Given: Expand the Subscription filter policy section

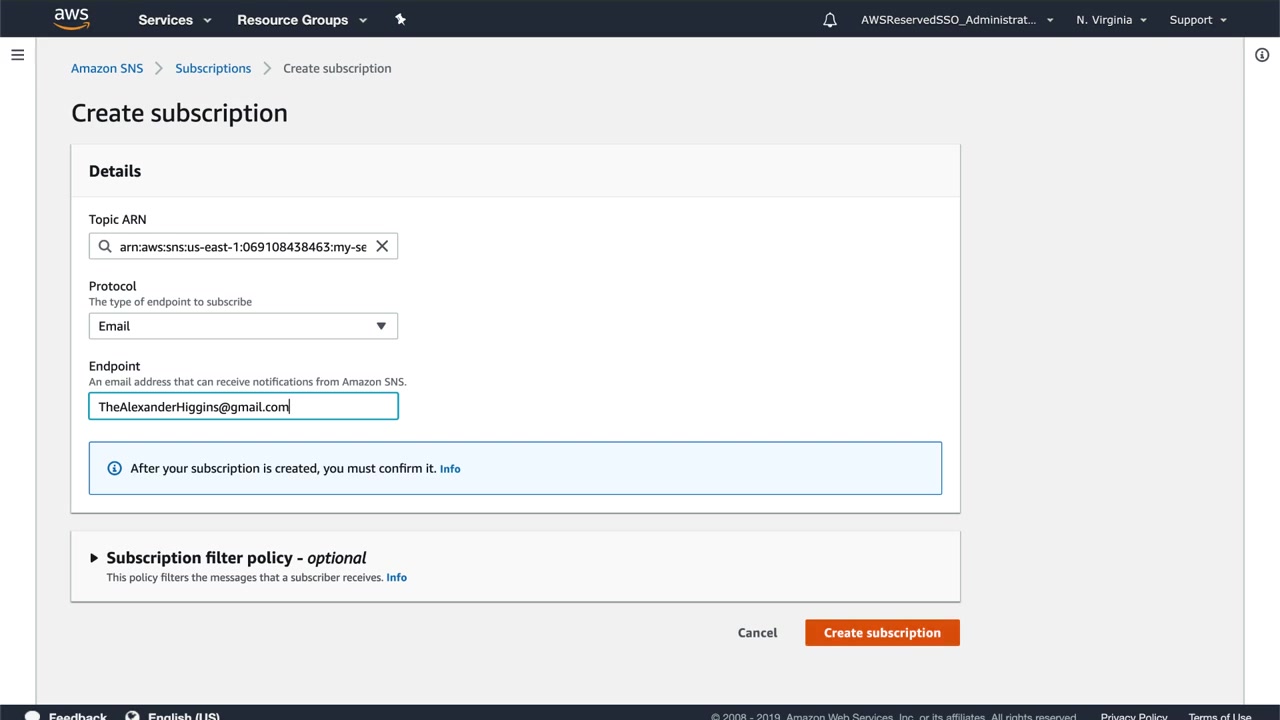Looking at the screenshot, I should (94, 558).
